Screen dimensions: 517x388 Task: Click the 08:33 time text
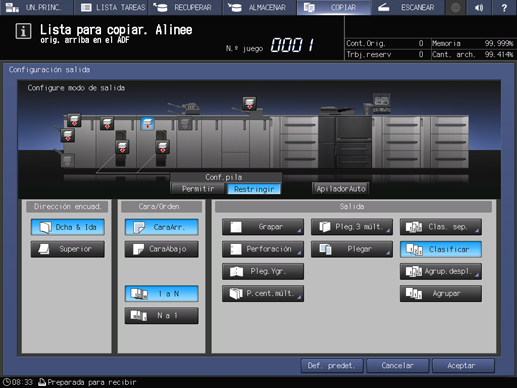tap(23, 382)
